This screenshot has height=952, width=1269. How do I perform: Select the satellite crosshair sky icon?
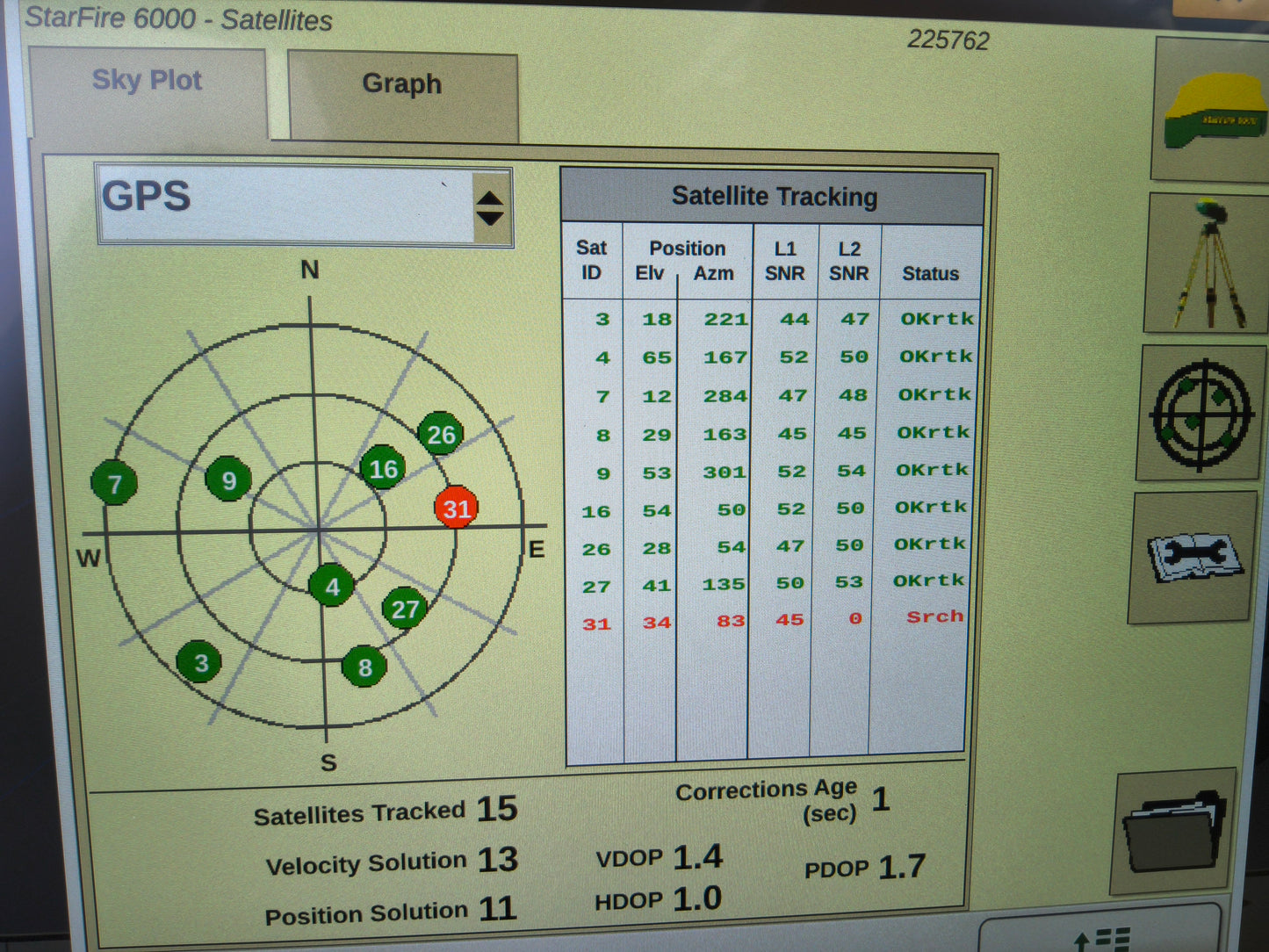point(1201,413)
